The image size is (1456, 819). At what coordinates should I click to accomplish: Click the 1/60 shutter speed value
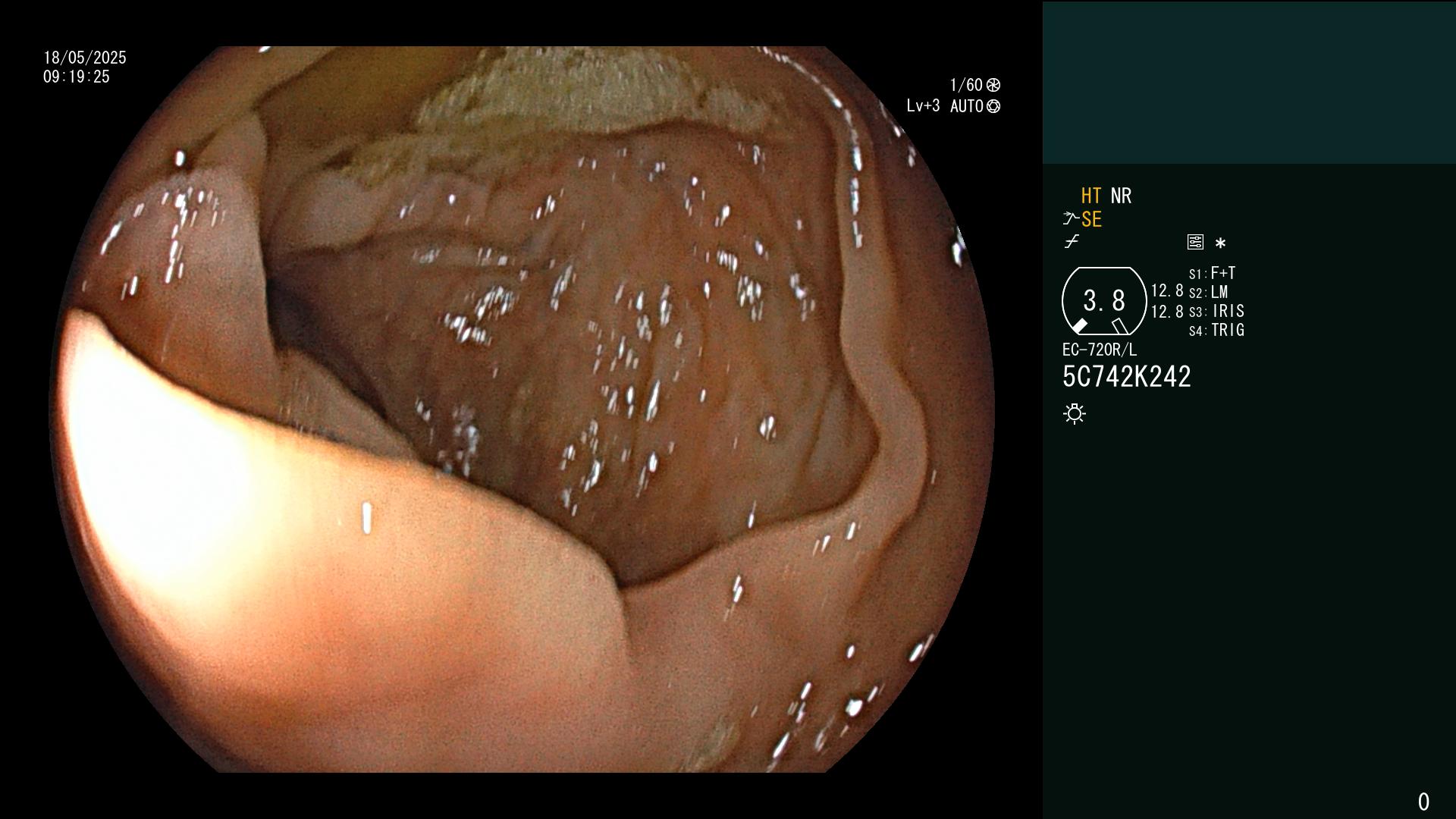pos(966,85)
